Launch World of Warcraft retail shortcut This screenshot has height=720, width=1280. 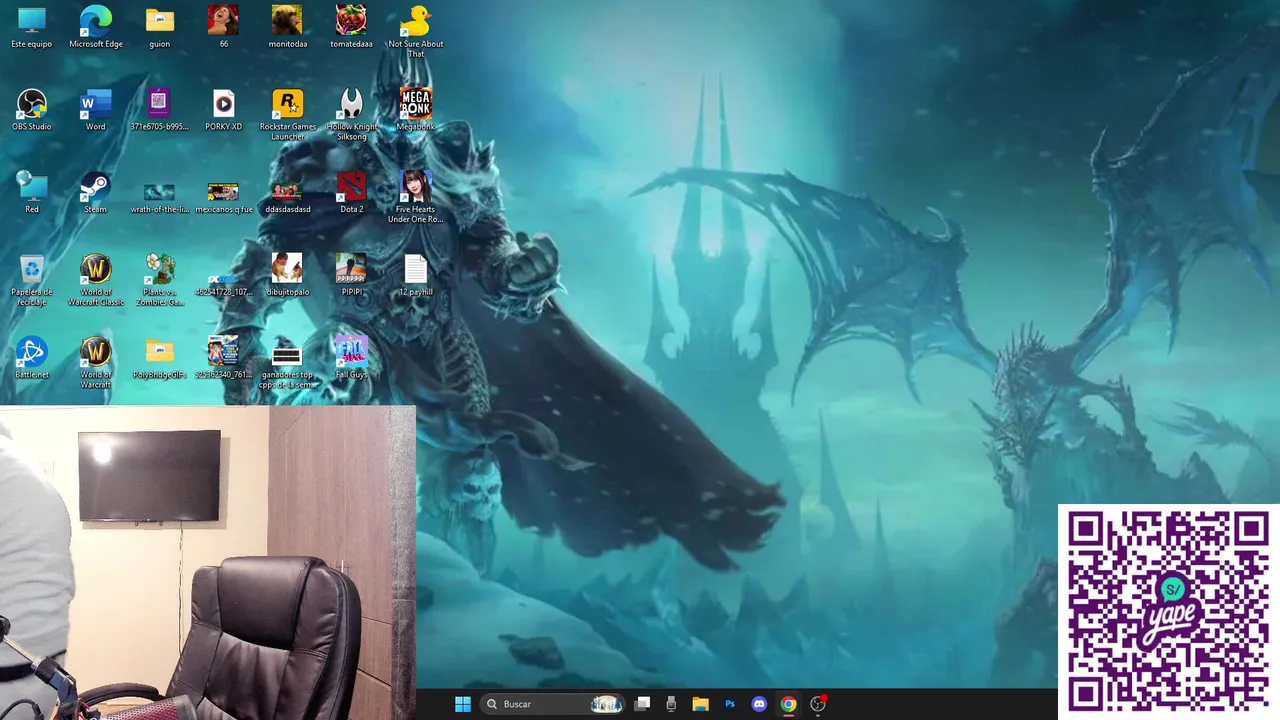click(x=96, y=363)
